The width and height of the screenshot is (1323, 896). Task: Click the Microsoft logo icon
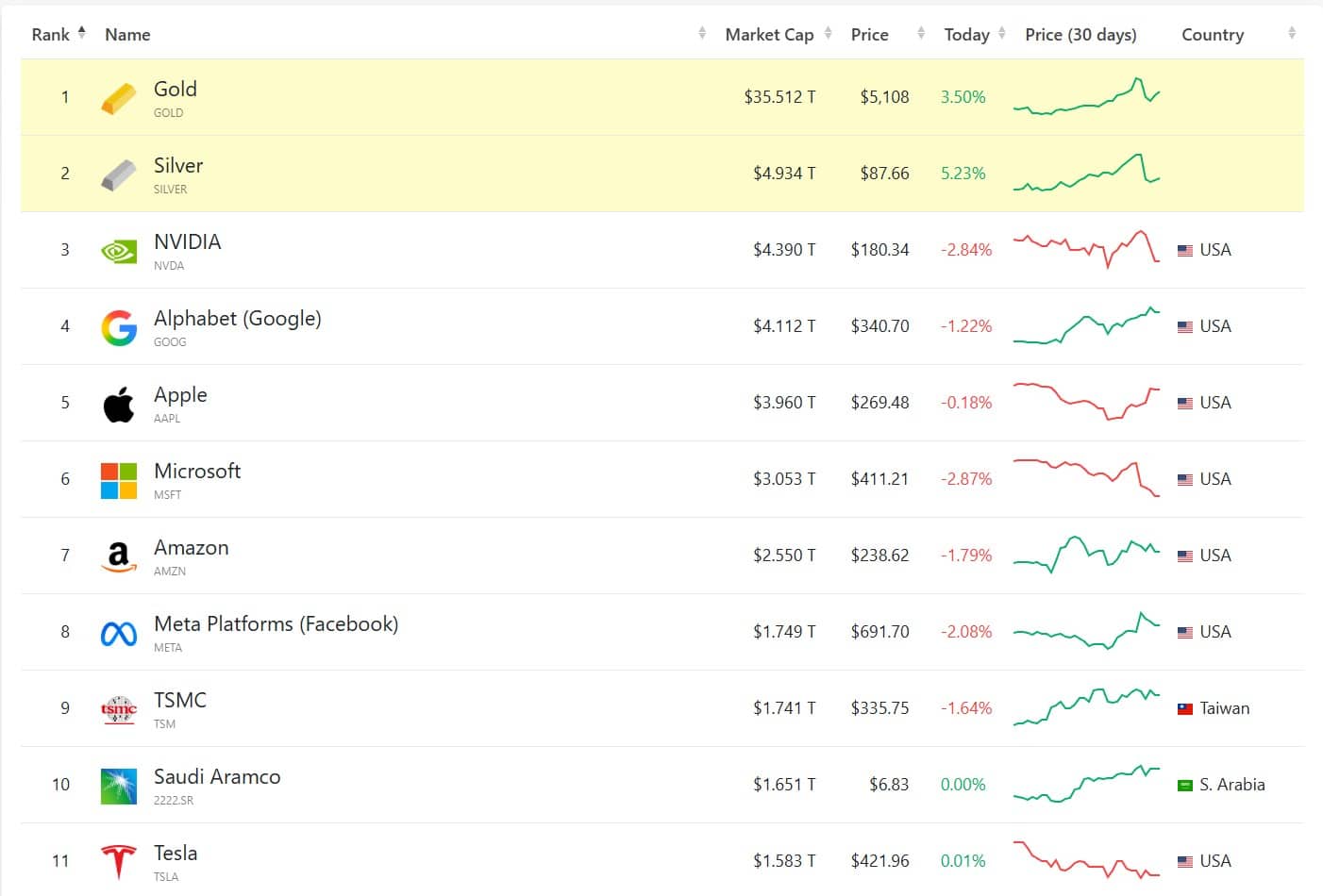pyautogui.click(x=119, y=480)
